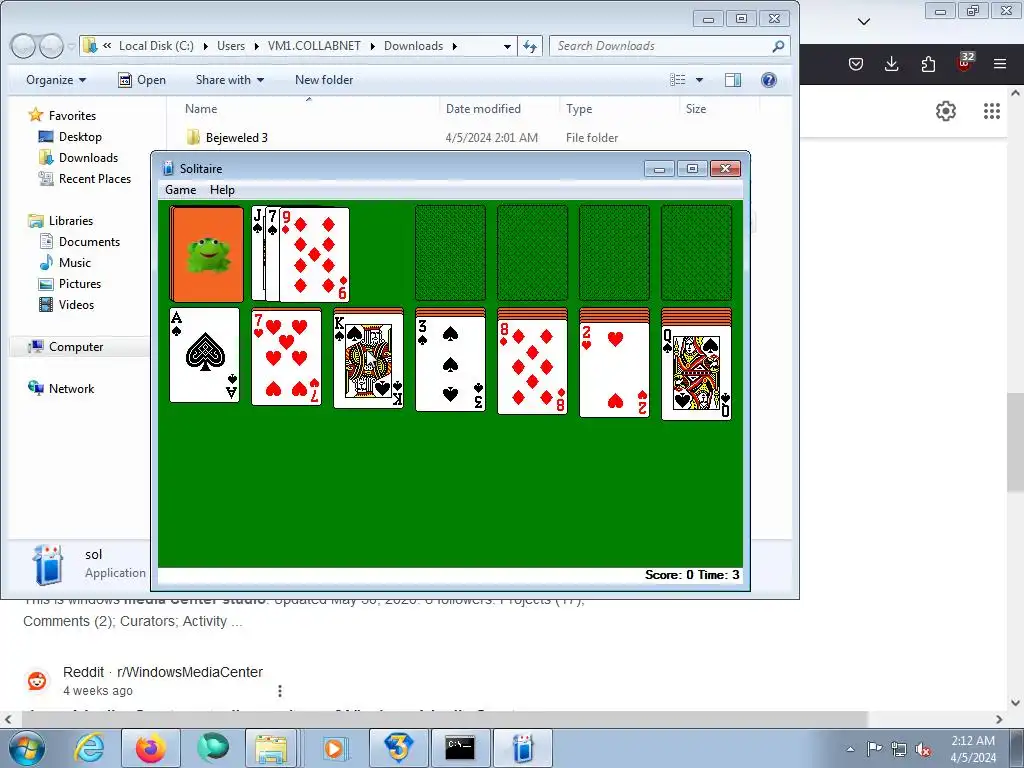Open Firefox downloads arrow icon

[891, 64]
